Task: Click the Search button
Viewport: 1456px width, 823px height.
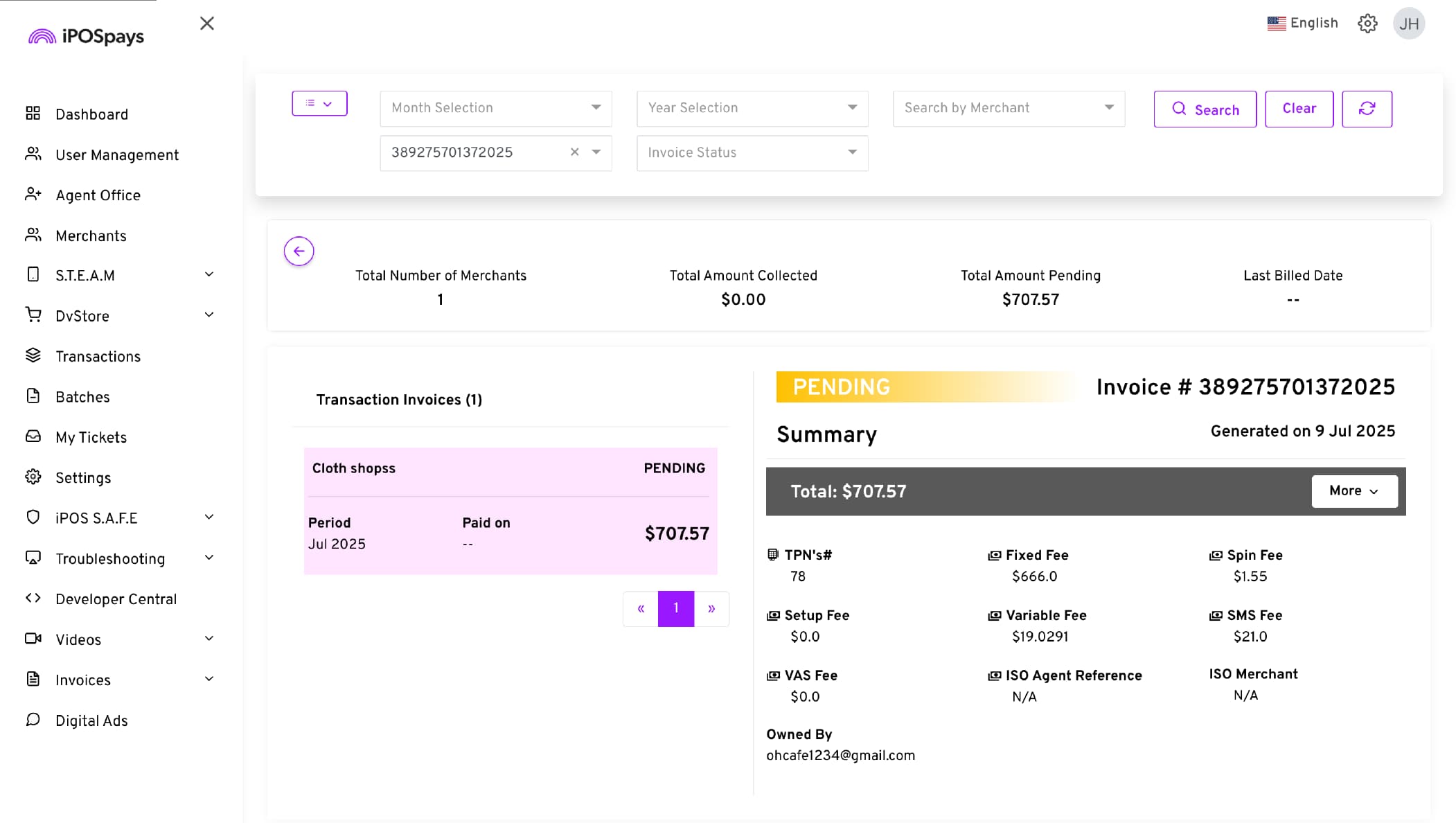Action: point(1205,109)
